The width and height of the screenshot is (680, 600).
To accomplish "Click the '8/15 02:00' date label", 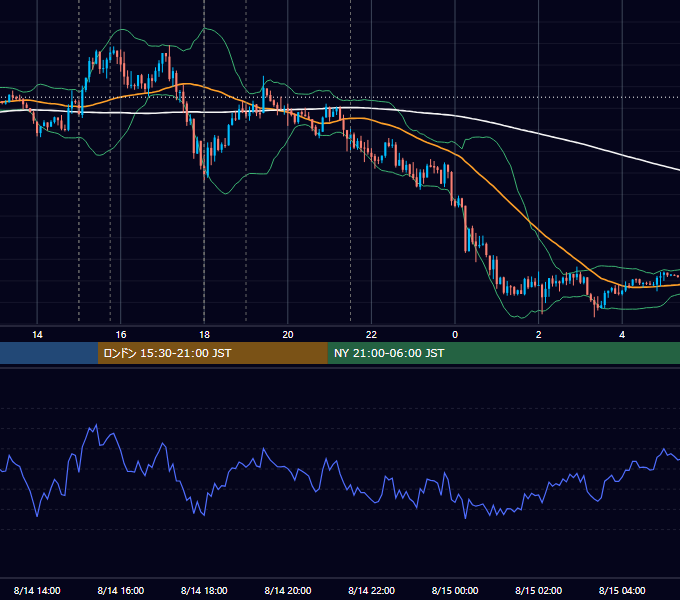I will coord(539,590).
